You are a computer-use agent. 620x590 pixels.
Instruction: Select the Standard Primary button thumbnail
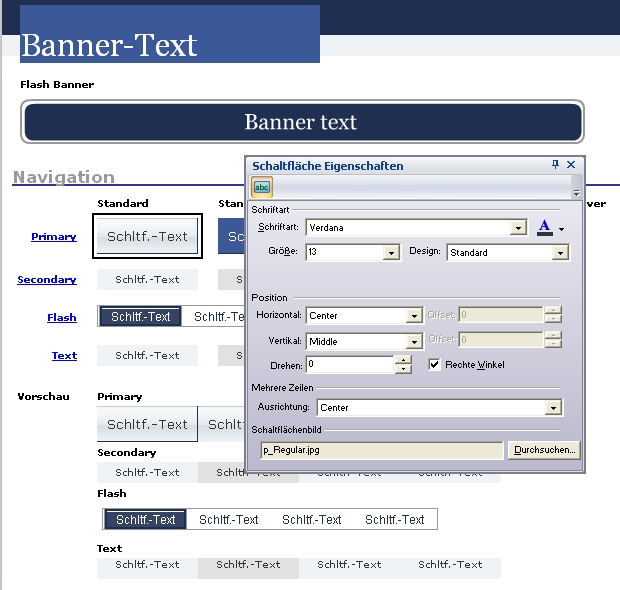point(147,237)
